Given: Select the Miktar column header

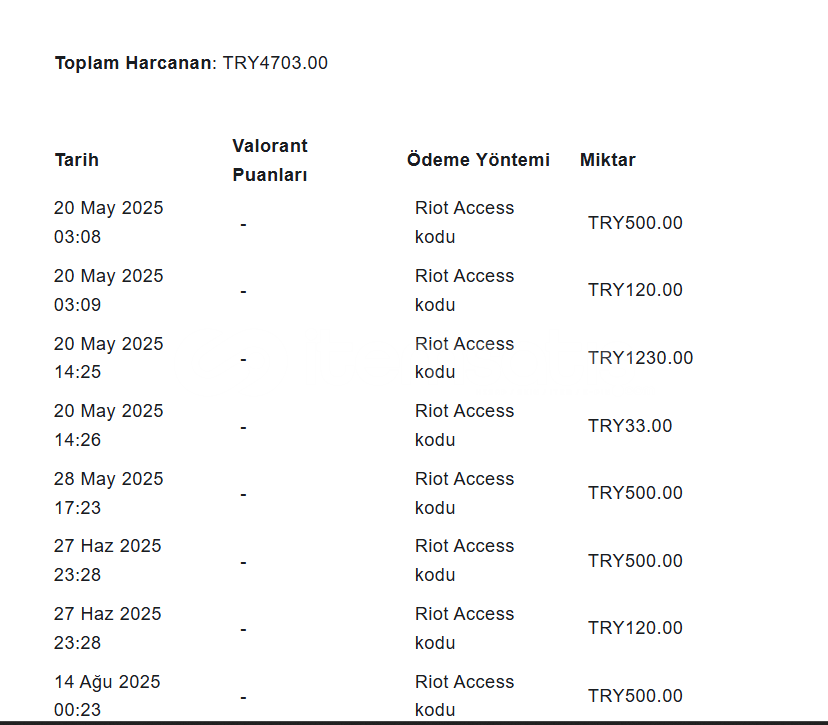Looking at the screenshot, I should [x=607, y=160].
